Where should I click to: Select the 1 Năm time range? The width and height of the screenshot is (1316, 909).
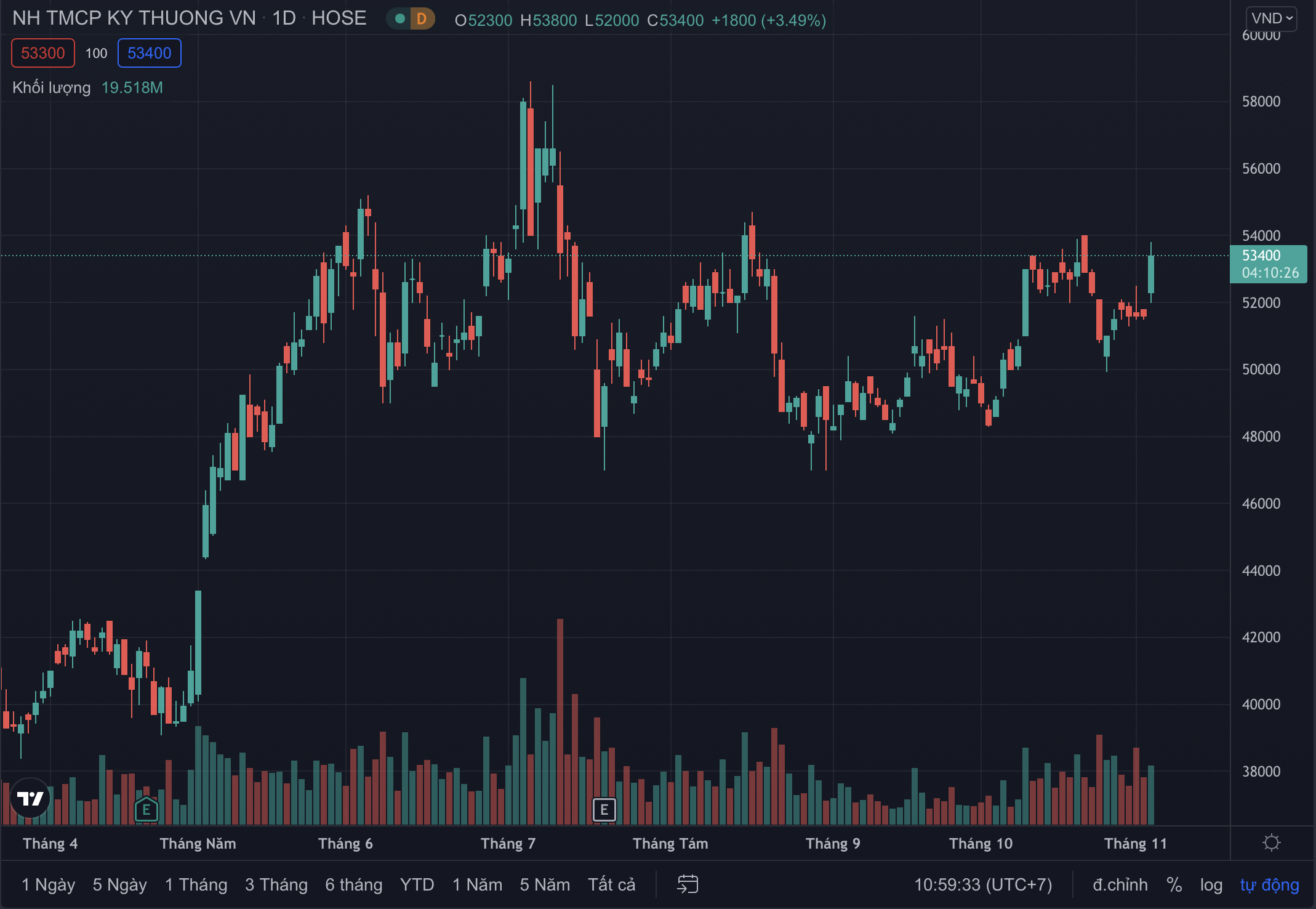point(478,885)
